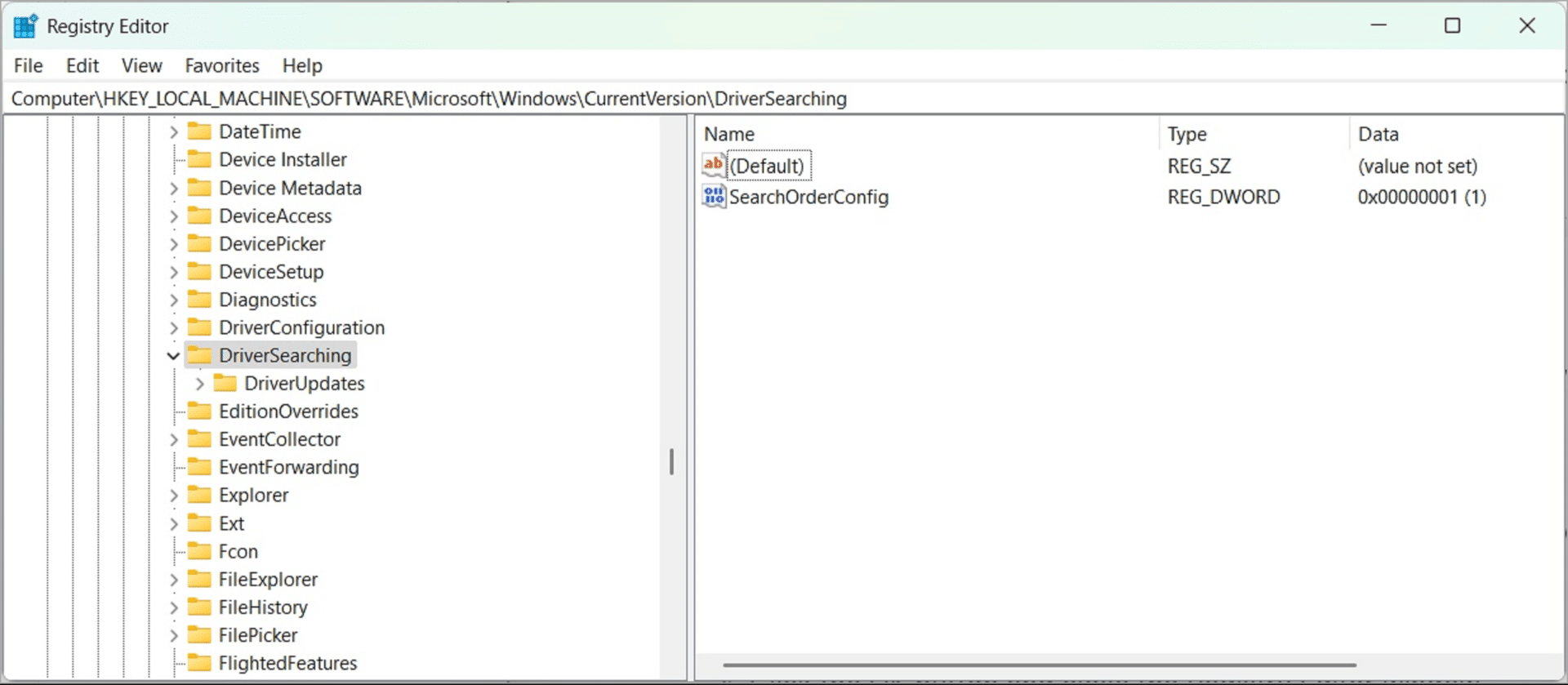
Task: Expand the Explorer key
Action: 173,495
